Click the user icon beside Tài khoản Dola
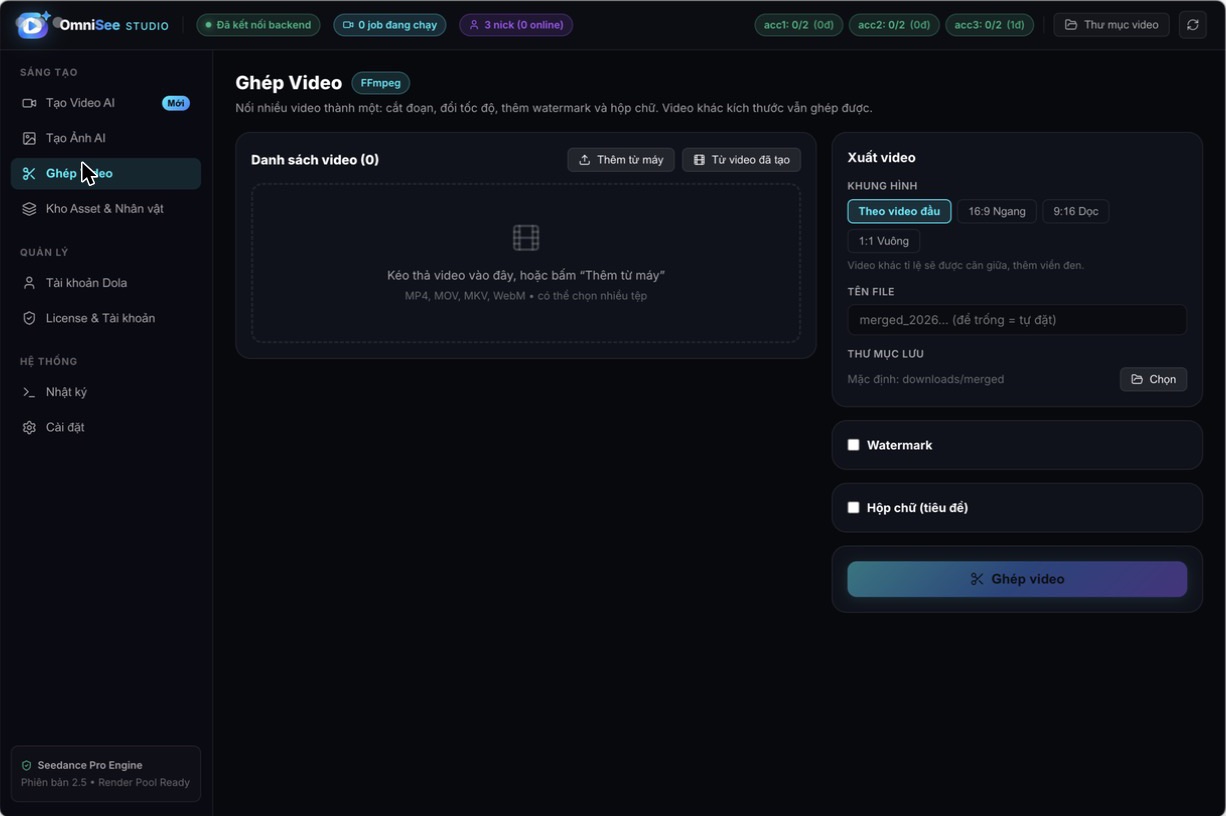The width and height of the screenshot is (1226, 816). tap(29, 283)
